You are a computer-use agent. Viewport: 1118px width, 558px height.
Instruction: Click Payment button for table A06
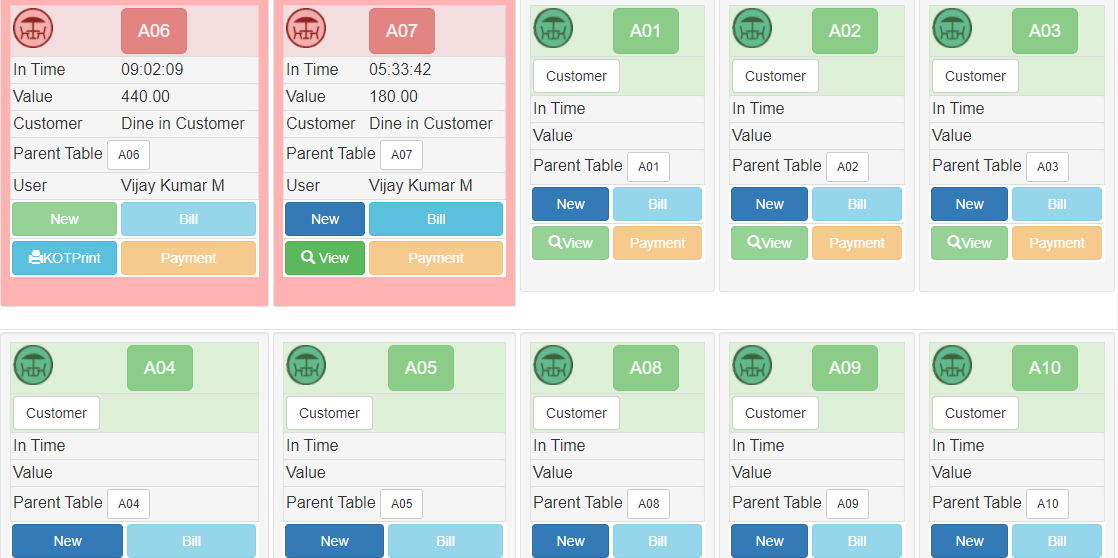[188, 258]
